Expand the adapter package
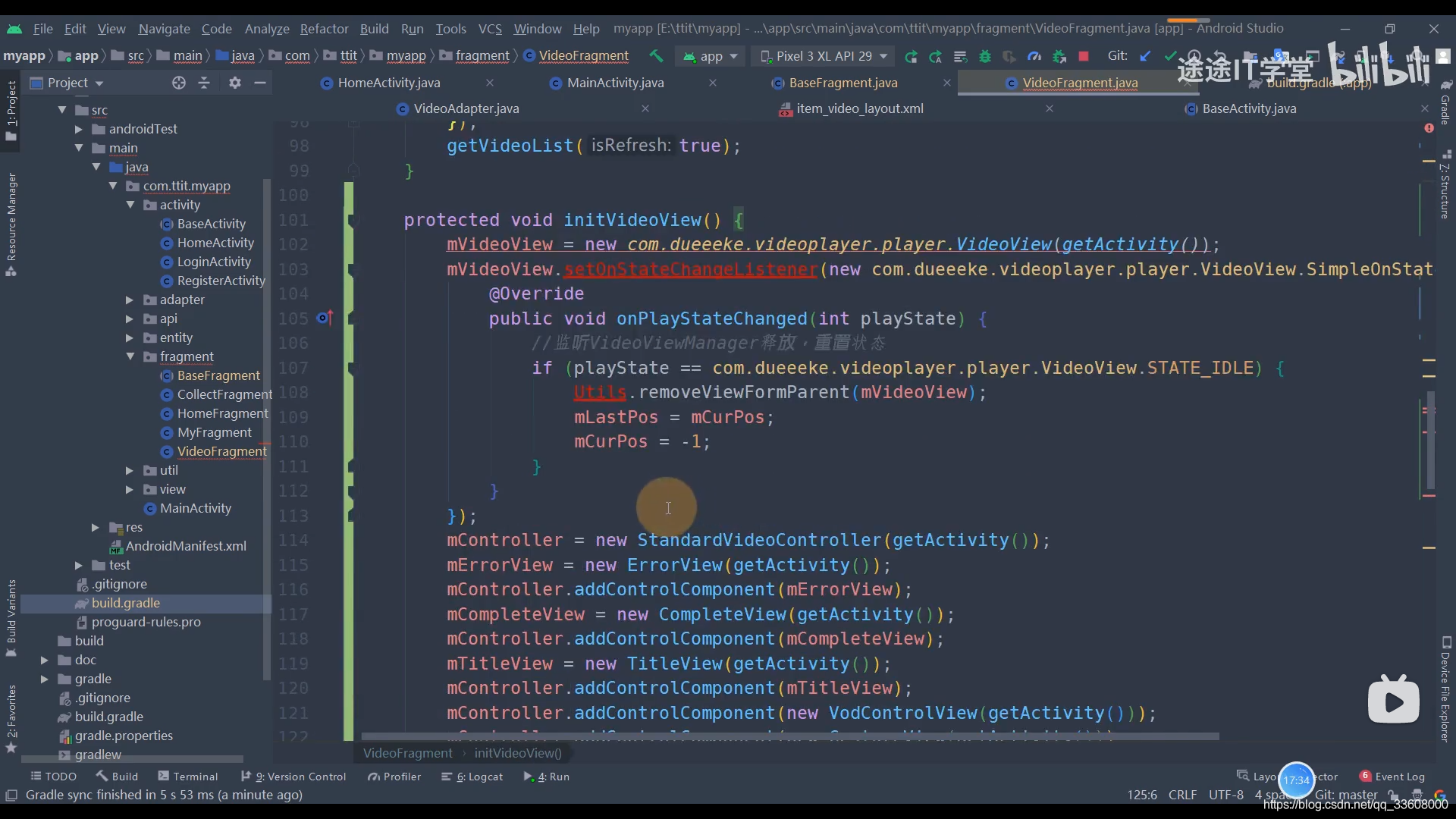This screenshot has height=819, width=1456. (130, 300)
